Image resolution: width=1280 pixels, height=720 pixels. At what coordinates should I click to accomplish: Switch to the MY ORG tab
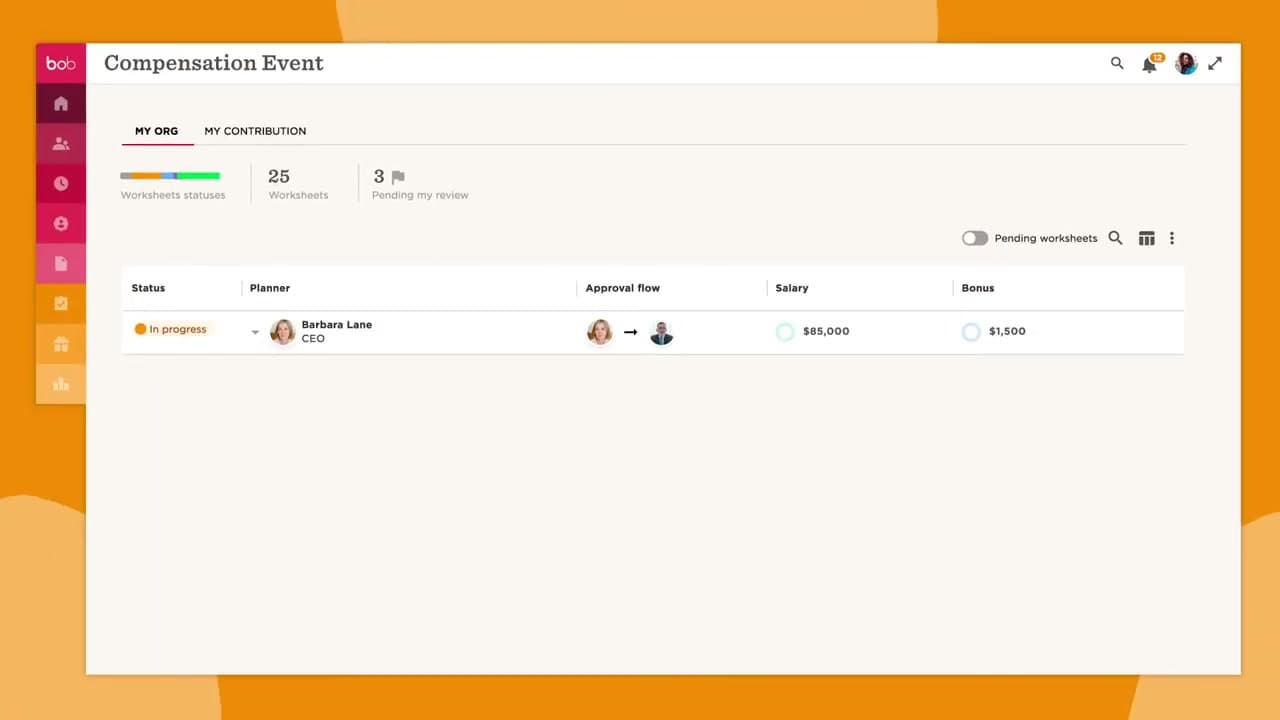157,131
